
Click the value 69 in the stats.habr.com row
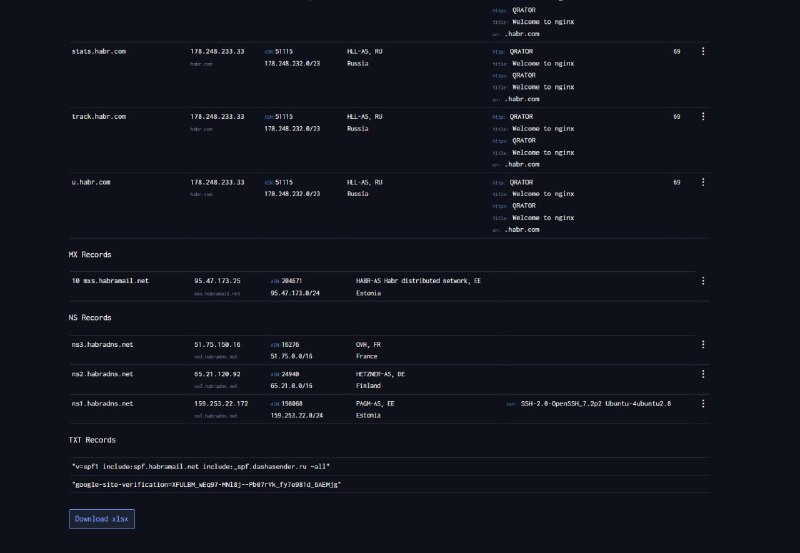coord(677,52)
